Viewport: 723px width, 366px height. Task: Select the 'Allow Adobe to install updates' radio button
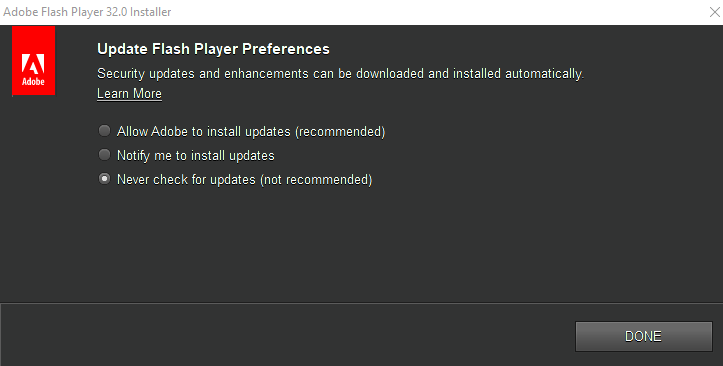[105, 131]
